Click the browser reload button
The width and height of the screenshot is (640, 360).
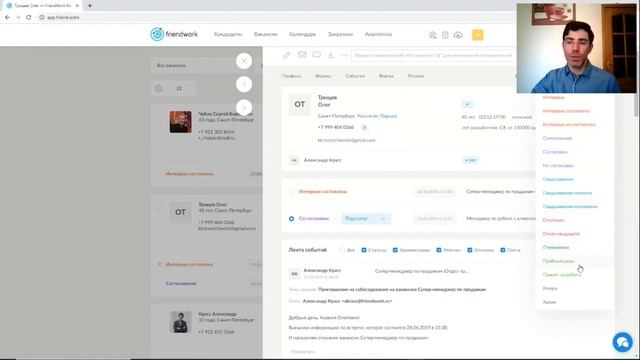coord(28,17)
